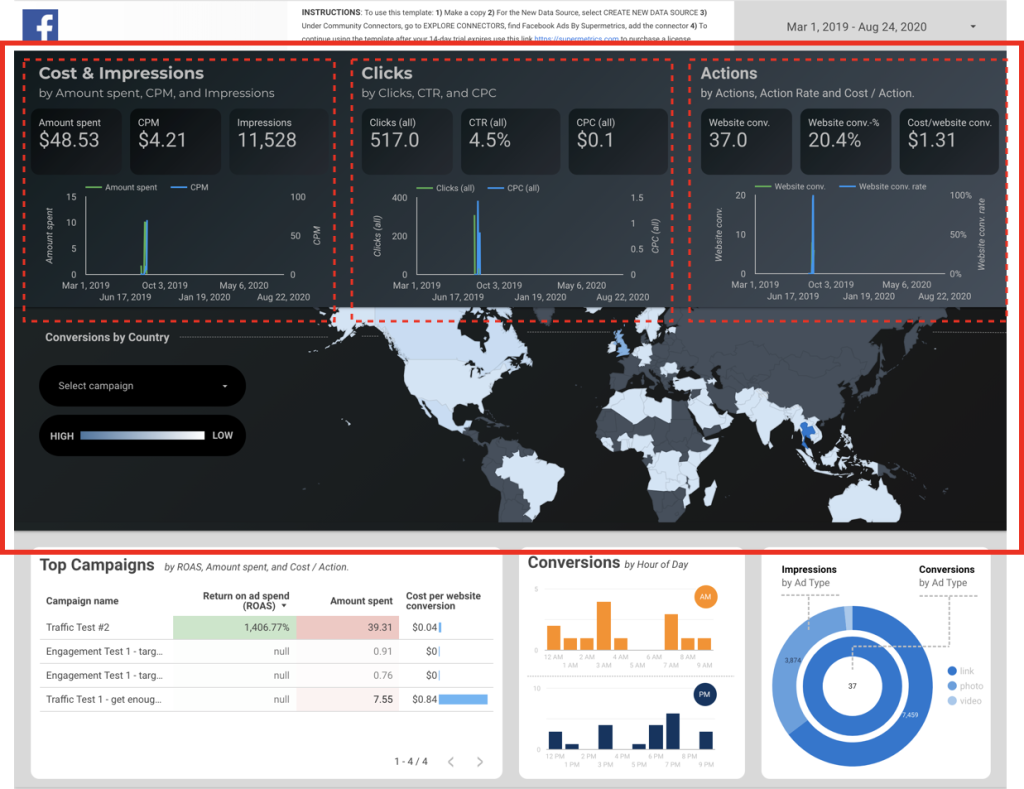Go to previous page of campaigns table
This screenshot has width=1024, height=789.
coord(451,762)
